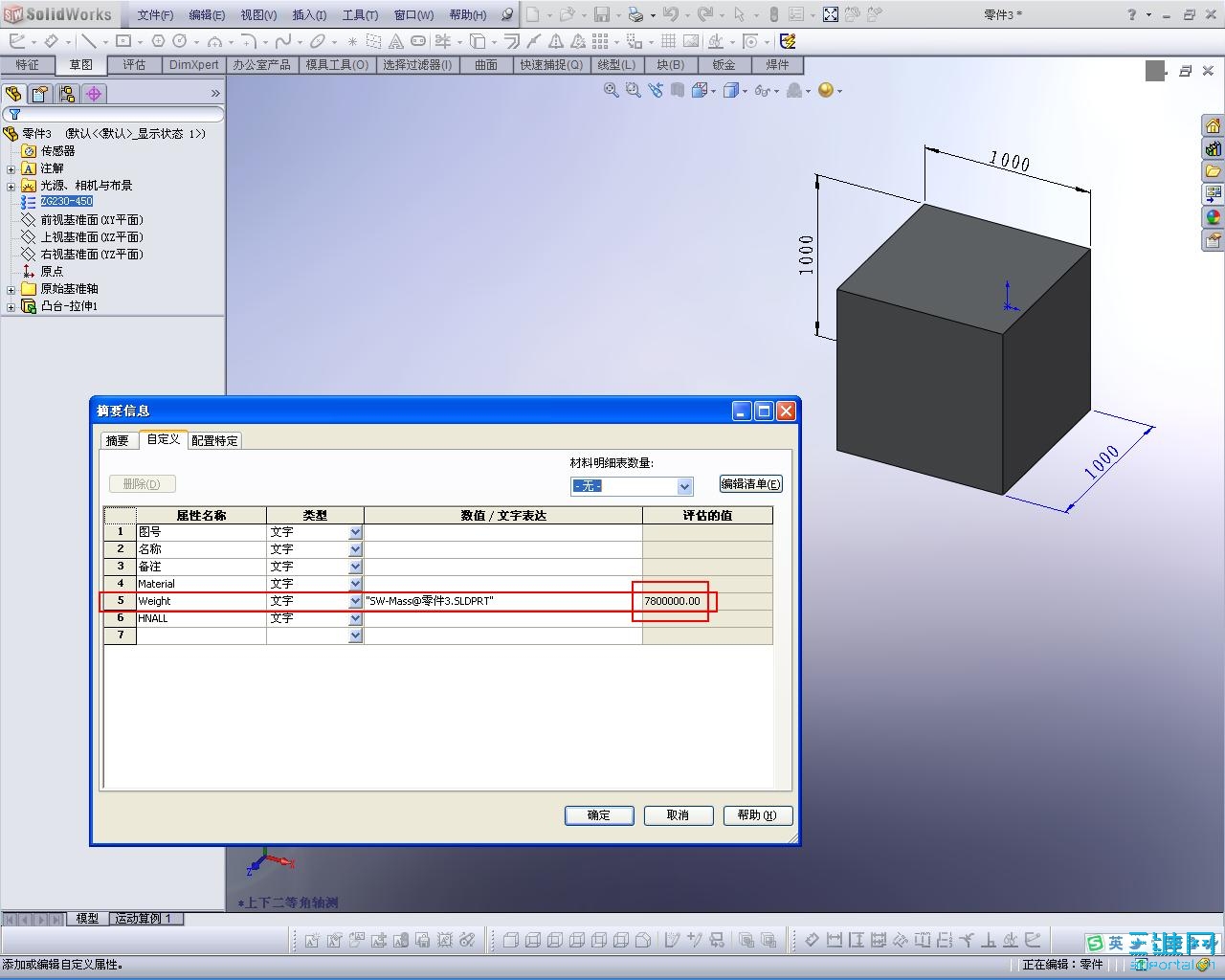Click the 编辑清单(E) button
This screenshot has height=980, width=1225.
click(x=751, y=484)
